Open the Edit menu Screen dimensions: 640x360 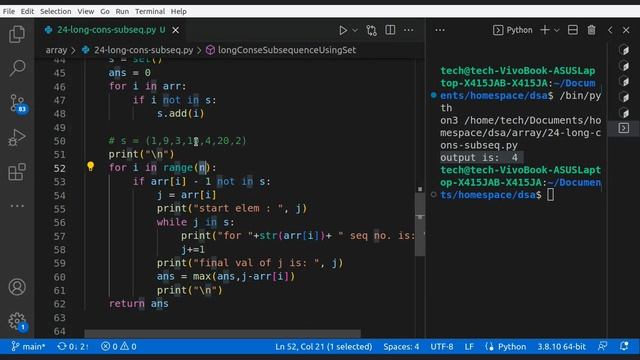coord(27,11)
